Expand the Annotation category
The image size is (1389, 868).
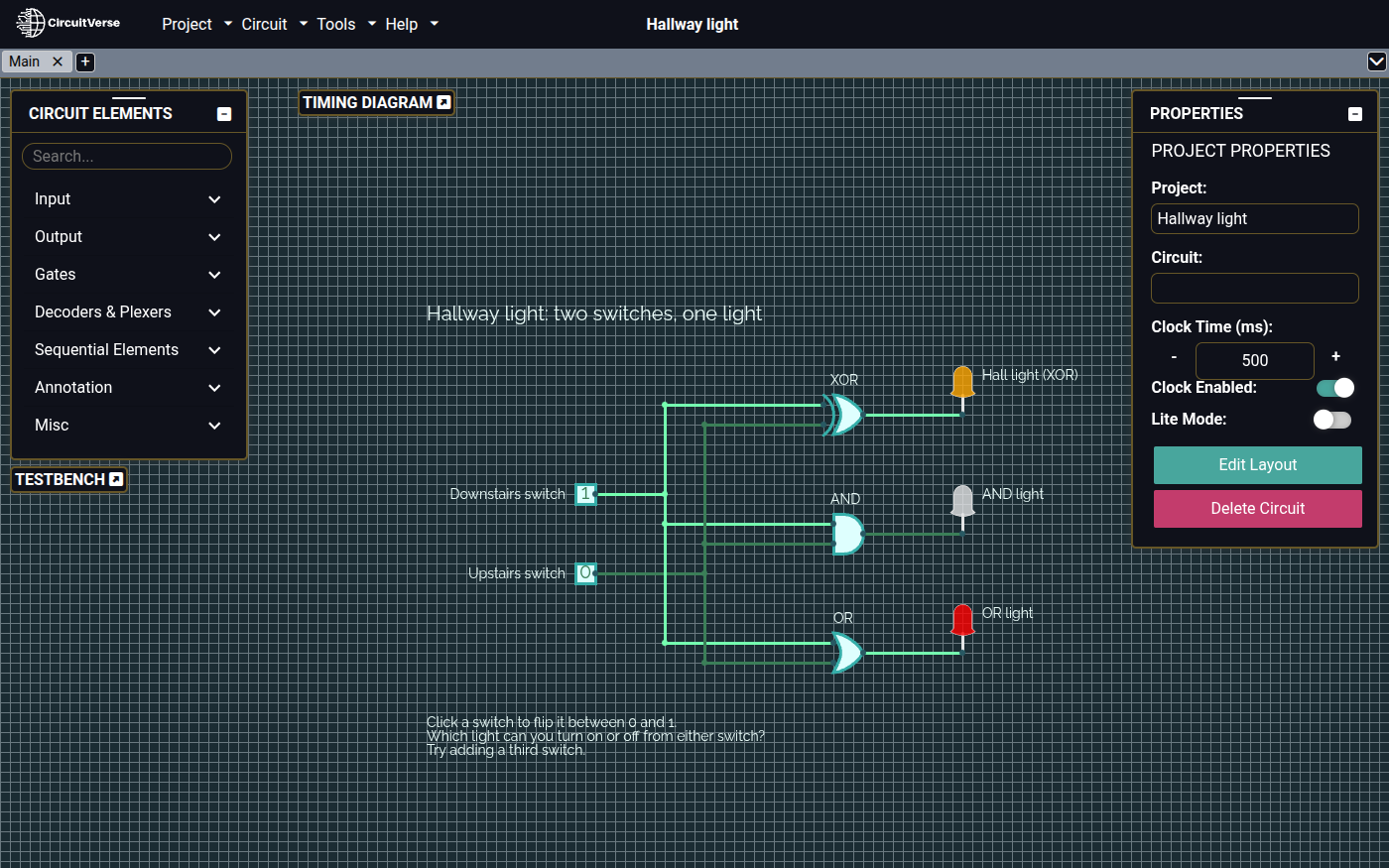(x=127, y=388)
